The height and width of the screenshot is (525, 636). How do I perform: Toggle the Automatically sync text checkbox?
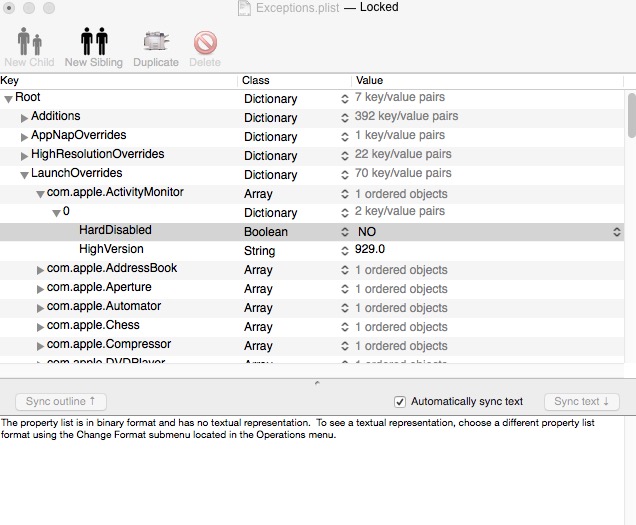point(400,402)
